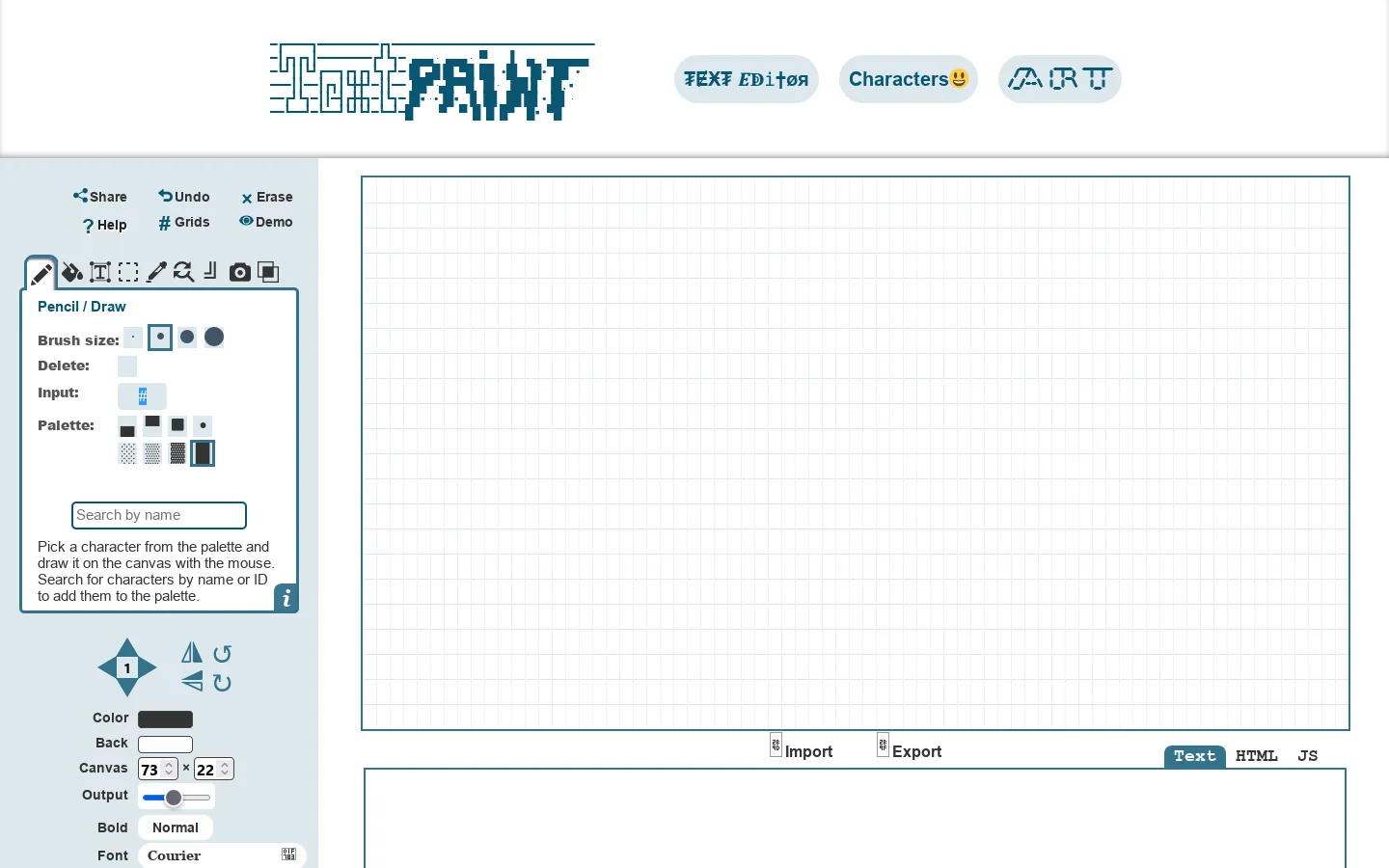This screenshot has height=868, width=1389.
Task: Click the Share button
Action: click(100, 197)
